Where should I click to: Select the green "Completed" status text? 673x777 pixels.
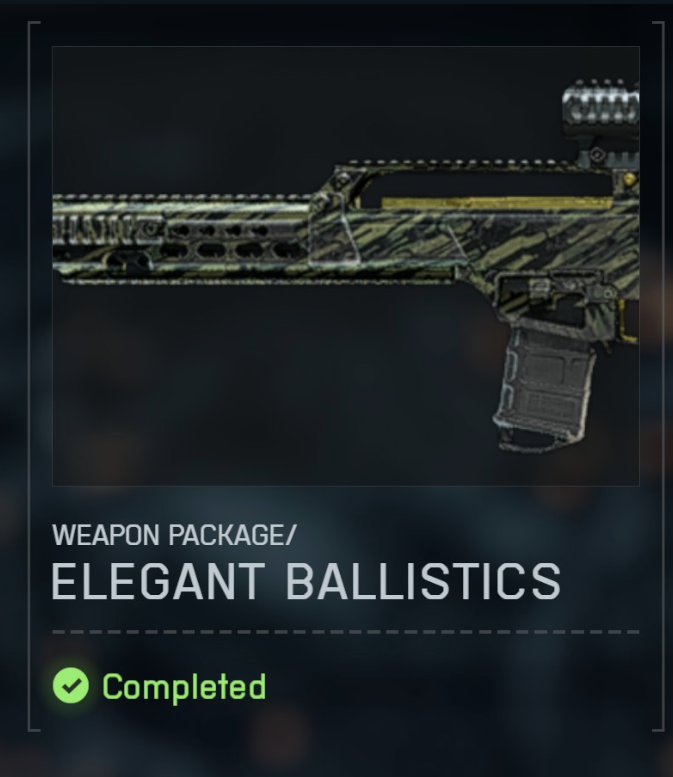click(184, 687)
